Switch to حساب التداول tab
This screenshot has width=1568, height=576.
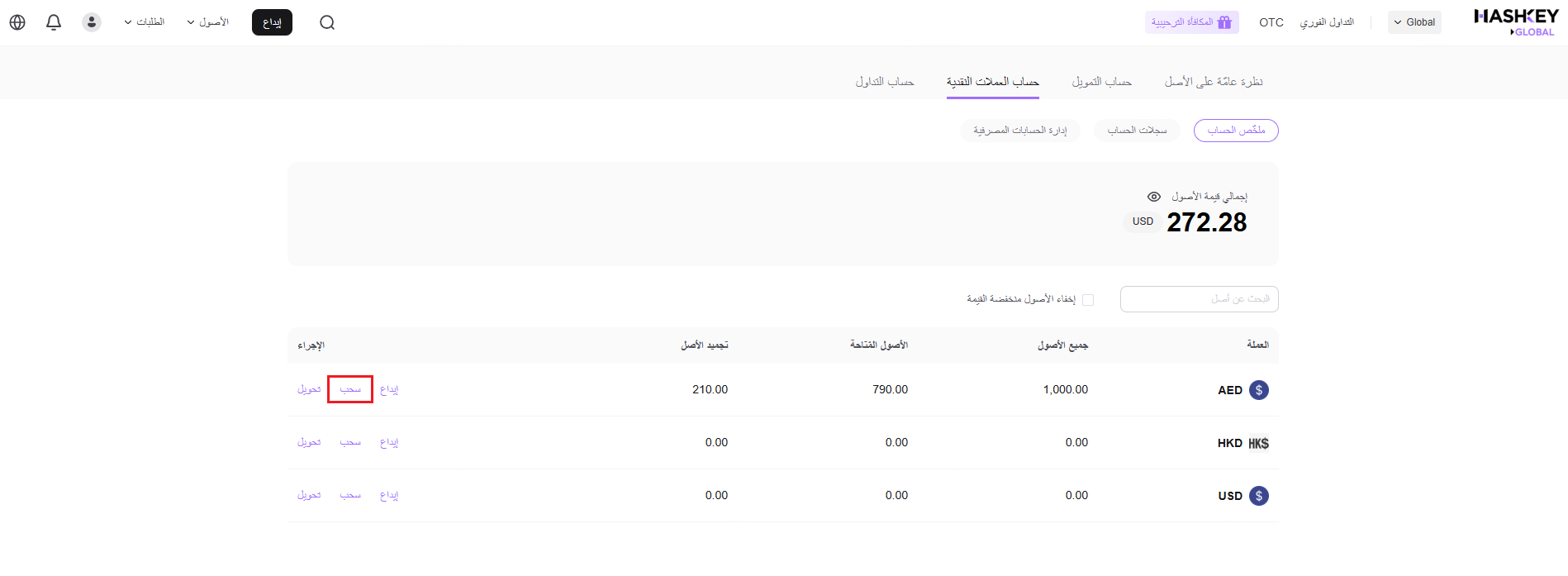tap(884, 82)
